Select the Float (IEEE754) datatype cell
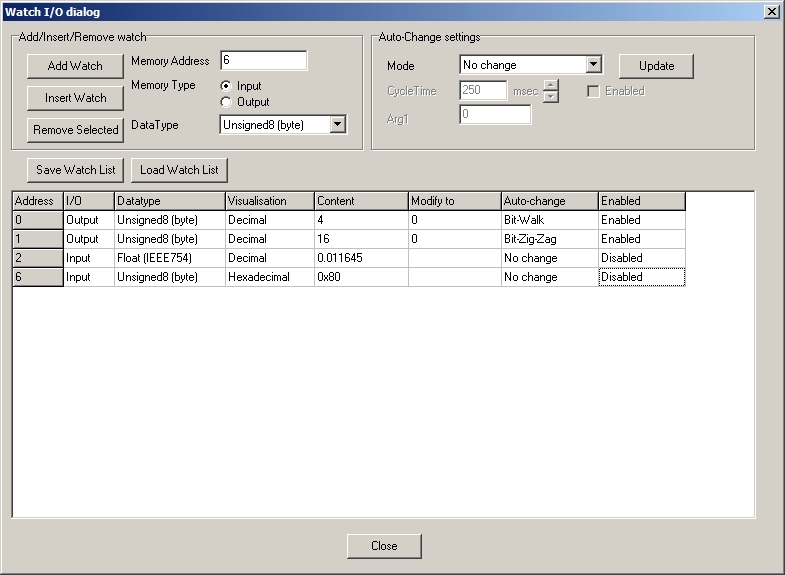This screenshot has height=575, width=785. (169, 258)
